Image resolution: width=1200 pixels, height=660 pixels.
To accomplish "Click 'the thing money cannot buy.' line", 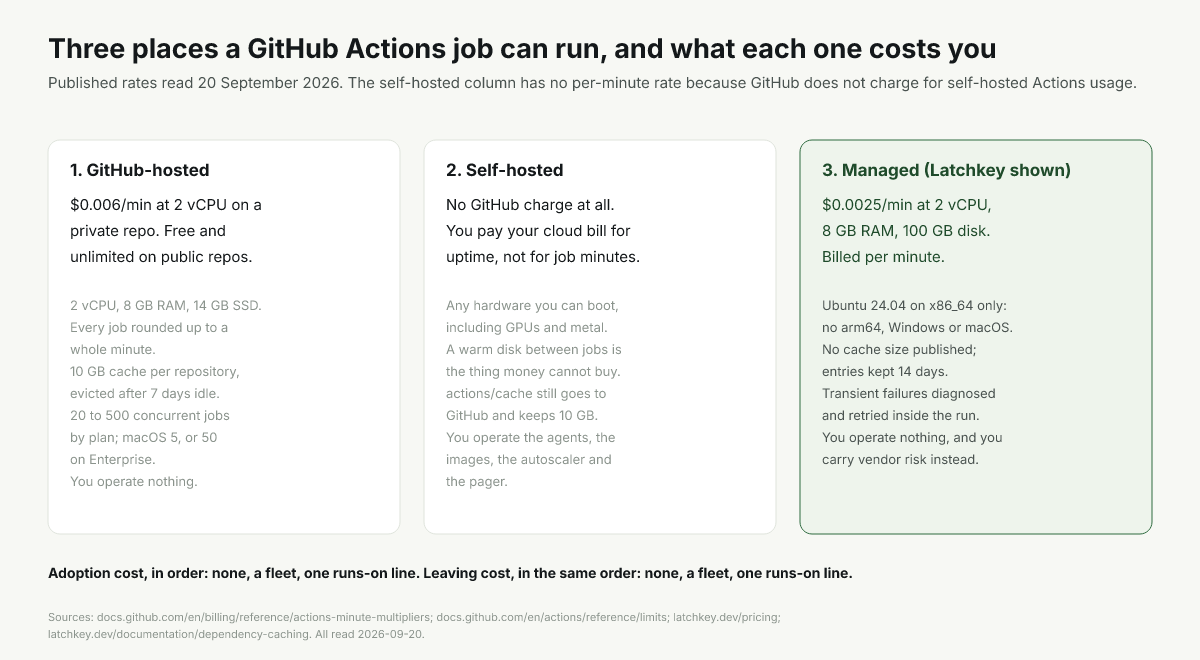I will (534, 371).
